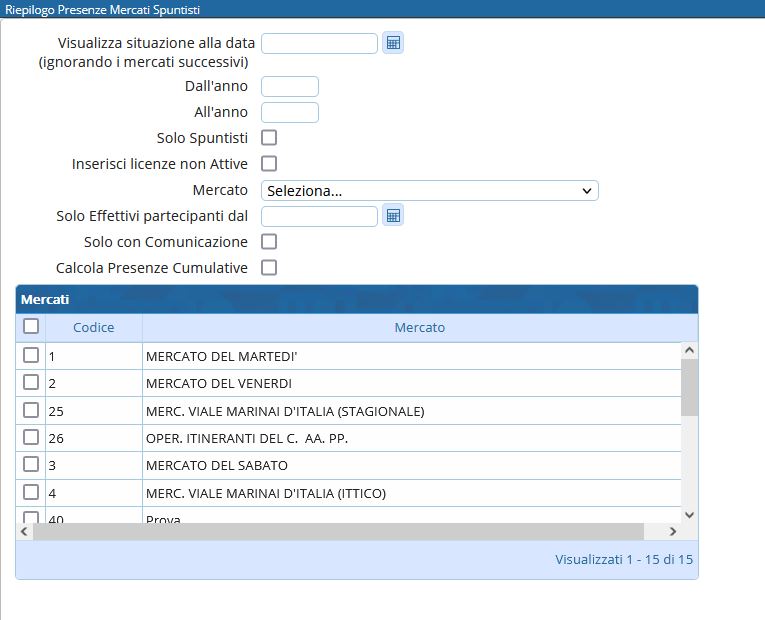
Task: Select checkbox for MERCATO DEL SABATO row
Action: click(31, 465)
